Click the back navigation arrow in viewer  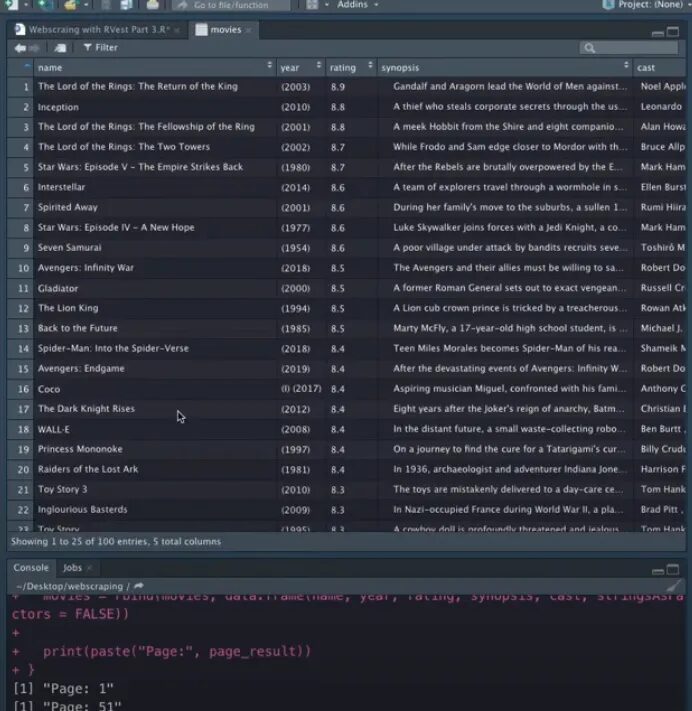click(x=19, y=47)
